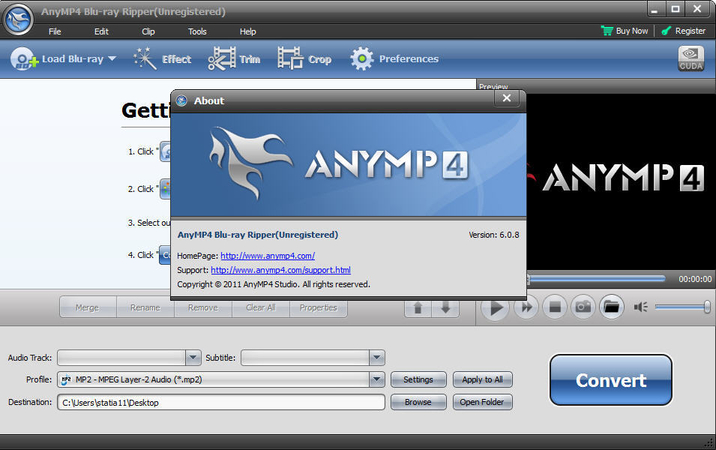The height and width of the screenshot is (450, 716).
Task: Click the preview playback progress bar
Action: 596,279
